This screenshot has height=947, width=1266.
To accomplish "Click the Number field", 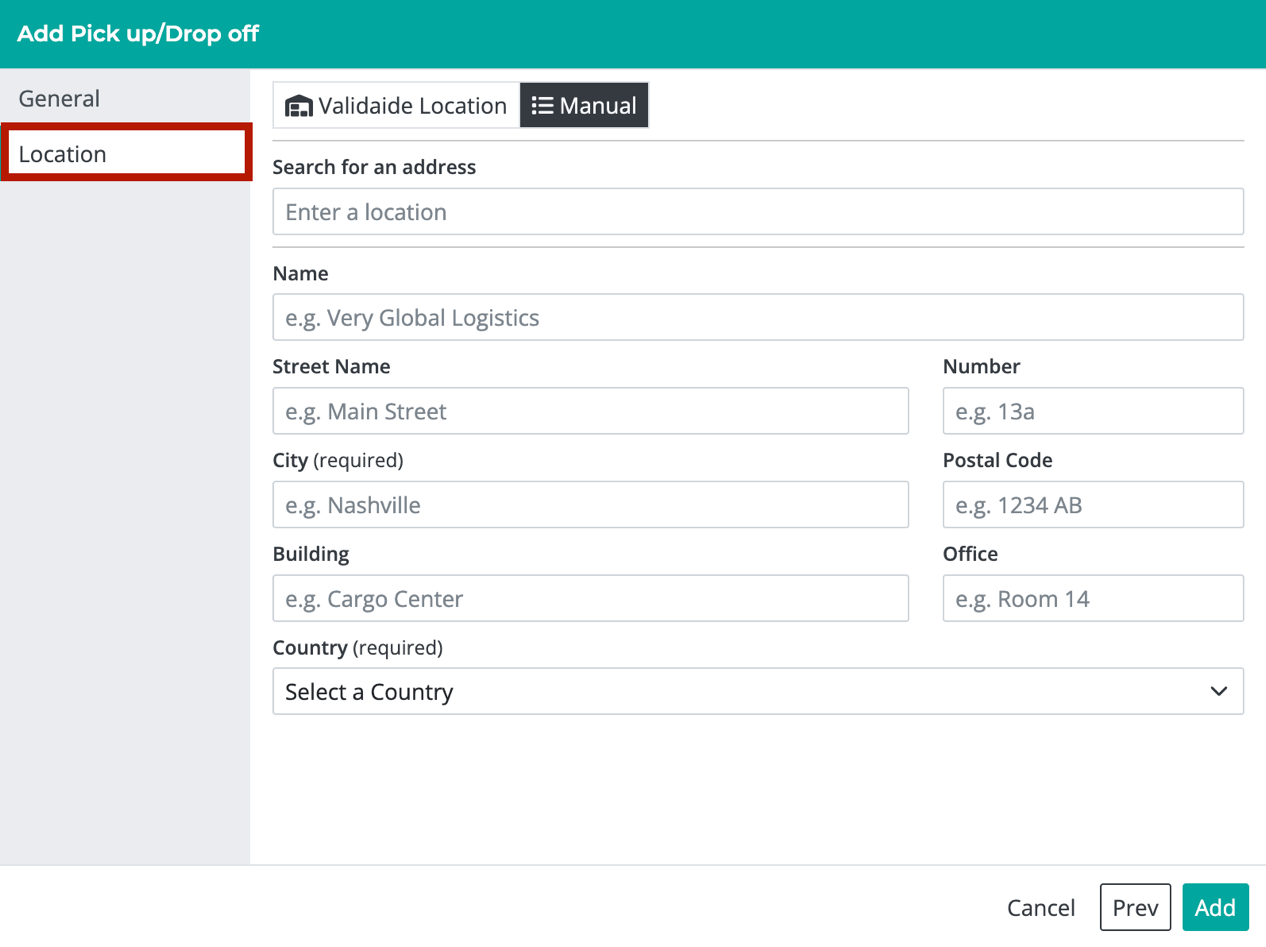I will (1092, 410).
